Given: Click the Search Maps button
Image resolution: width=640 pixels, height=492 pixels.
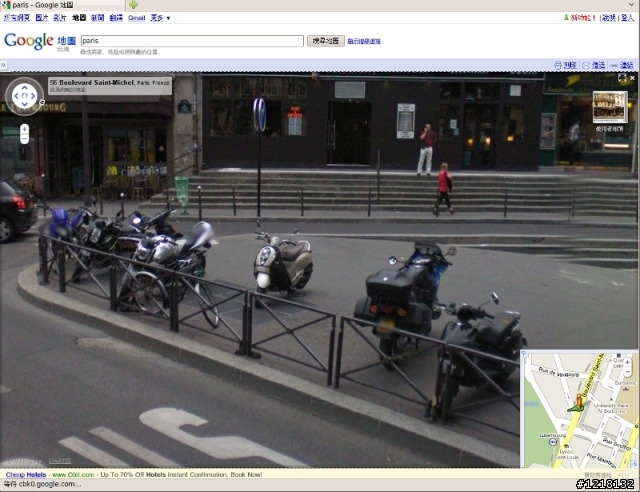Looking at the screenshot, I should pos(325,41).
